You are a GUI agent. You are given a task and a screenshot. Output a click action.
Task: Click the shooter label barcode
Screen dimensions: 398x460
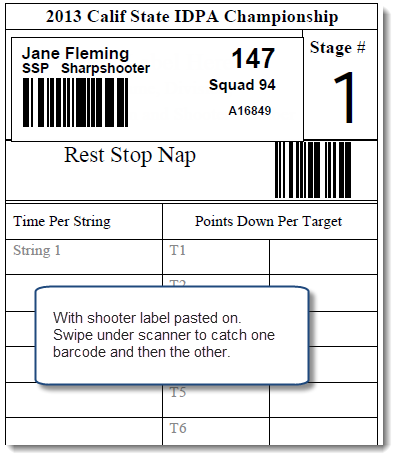tap(75, 102)
